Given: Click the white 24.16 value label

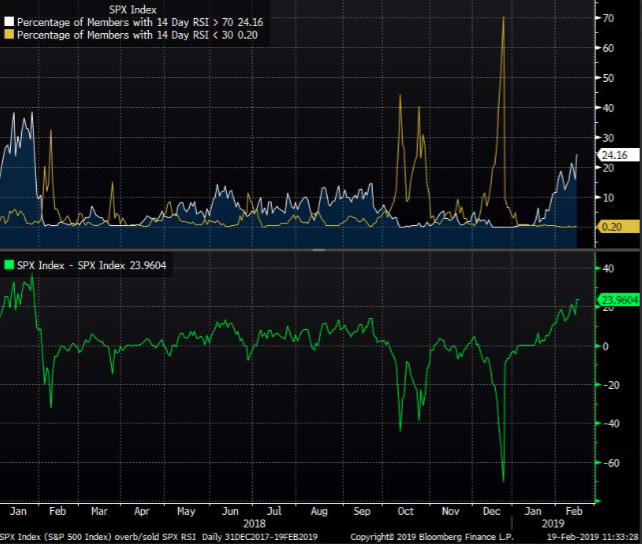Looking at the screenshot, I should click(611, 156).
